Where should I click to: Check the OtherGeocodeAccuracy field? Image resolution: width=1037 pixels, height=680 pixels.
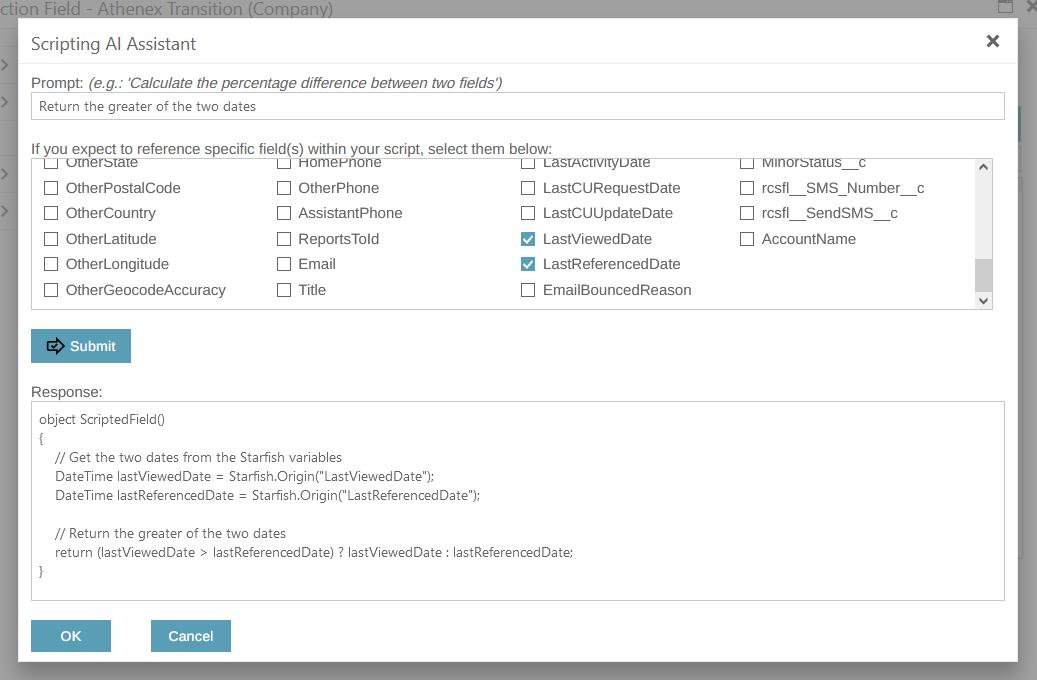pyautogui.click(x=51, y=289)
